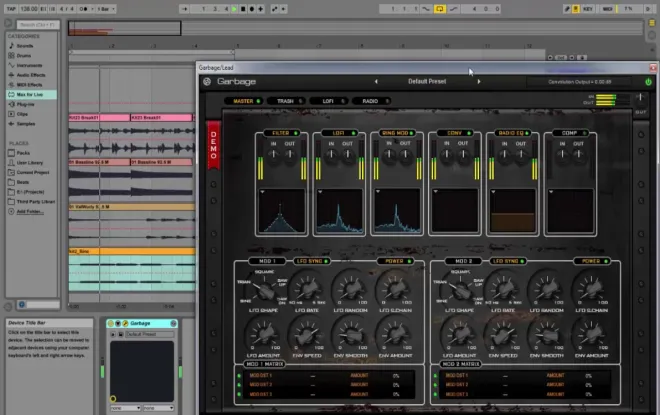The height and width of the screenshot is (415, 660).
Task: Click the wrench icon on Garbage device
Action: pyautogui.click(x=125, y=323)
